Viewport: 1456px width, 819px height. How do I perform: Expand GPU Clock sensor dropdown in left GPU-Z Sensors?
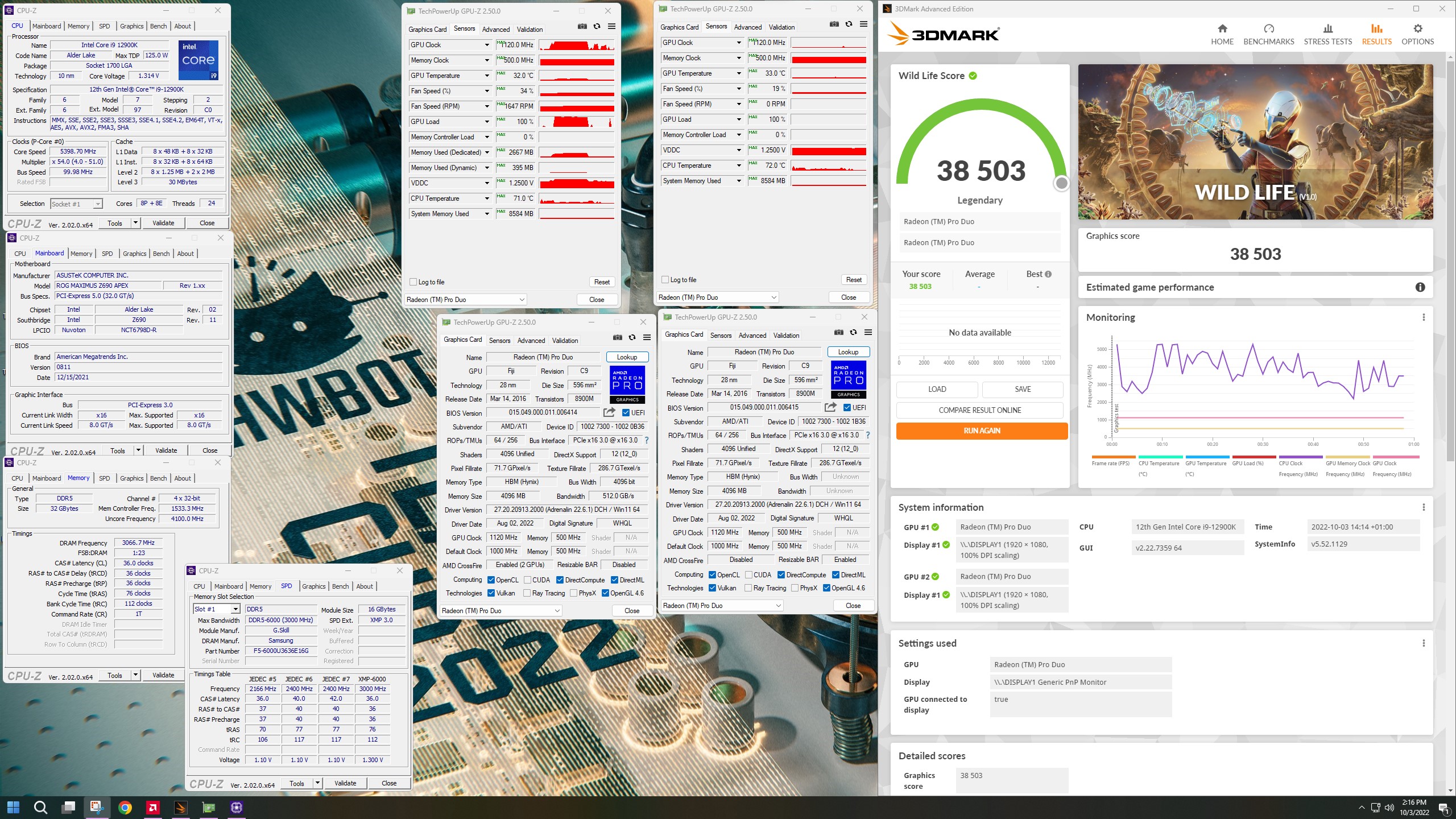click(487, 45)
